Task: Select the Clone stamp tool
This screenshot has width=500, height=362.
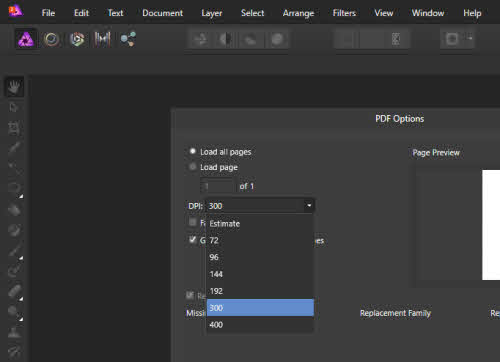Action: [x=14, y=332]
